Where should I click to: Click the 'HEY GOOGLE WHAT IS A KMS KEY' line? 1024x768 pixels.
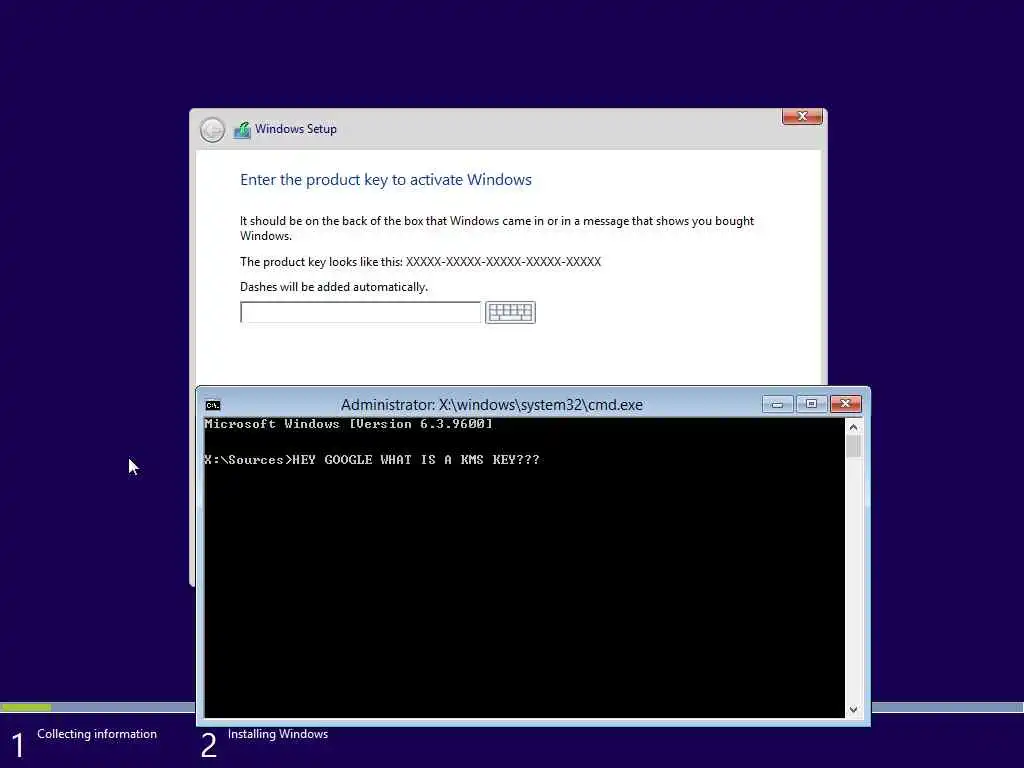(372, 460)
